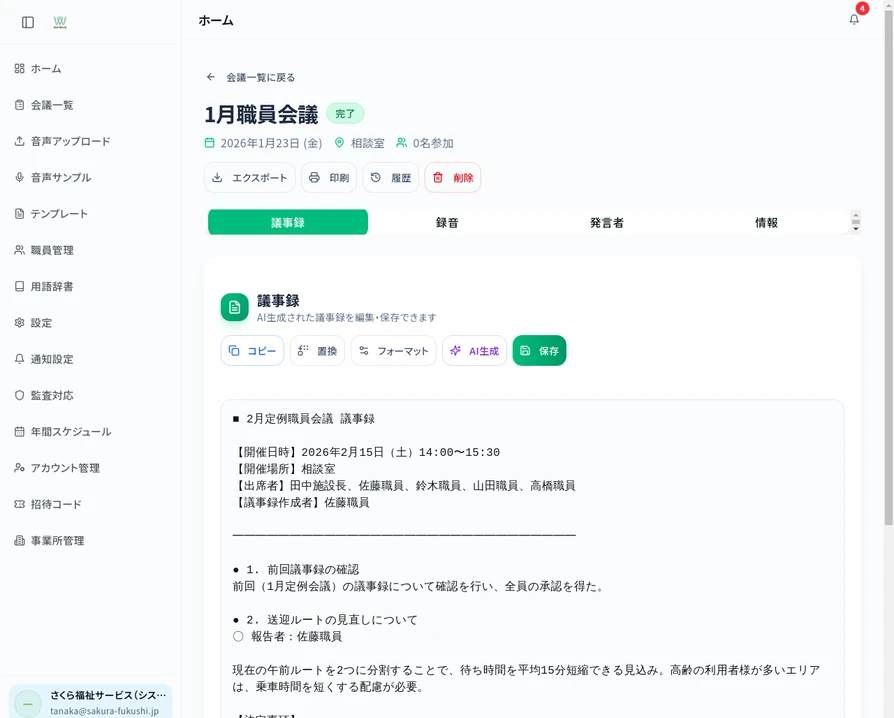Click the 1月職員会議 title
Screen dimensions: 894x718
click(x=261, y=114)
